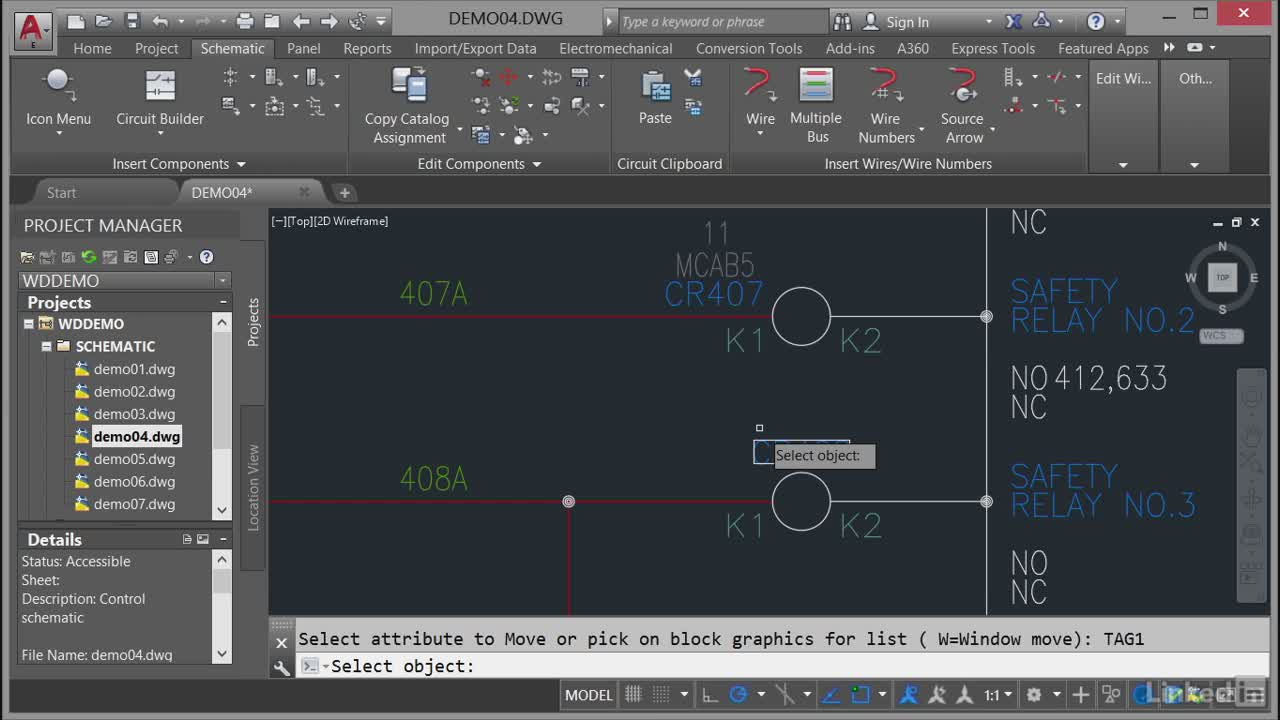This screenshot has width=1280, height=720.
Task: Expand the Edit Wires panel
Action: 1123,164
